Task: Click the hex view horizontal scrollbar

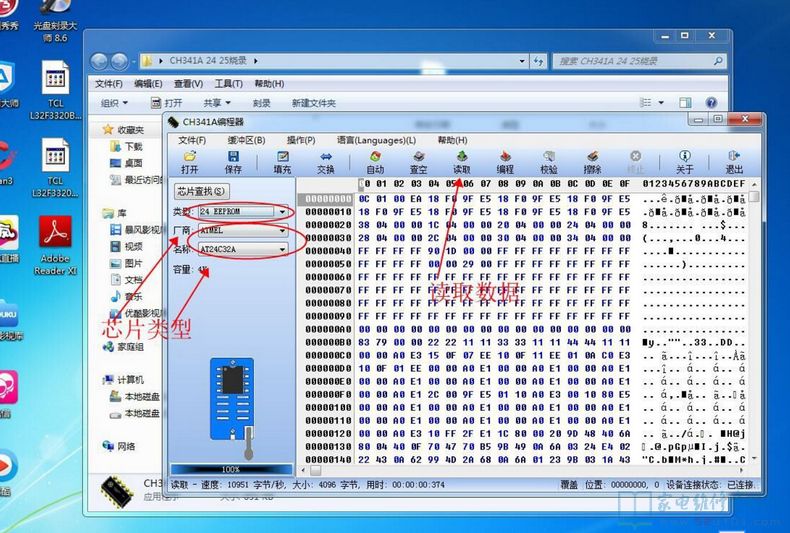Action: [x=522, y=470]
